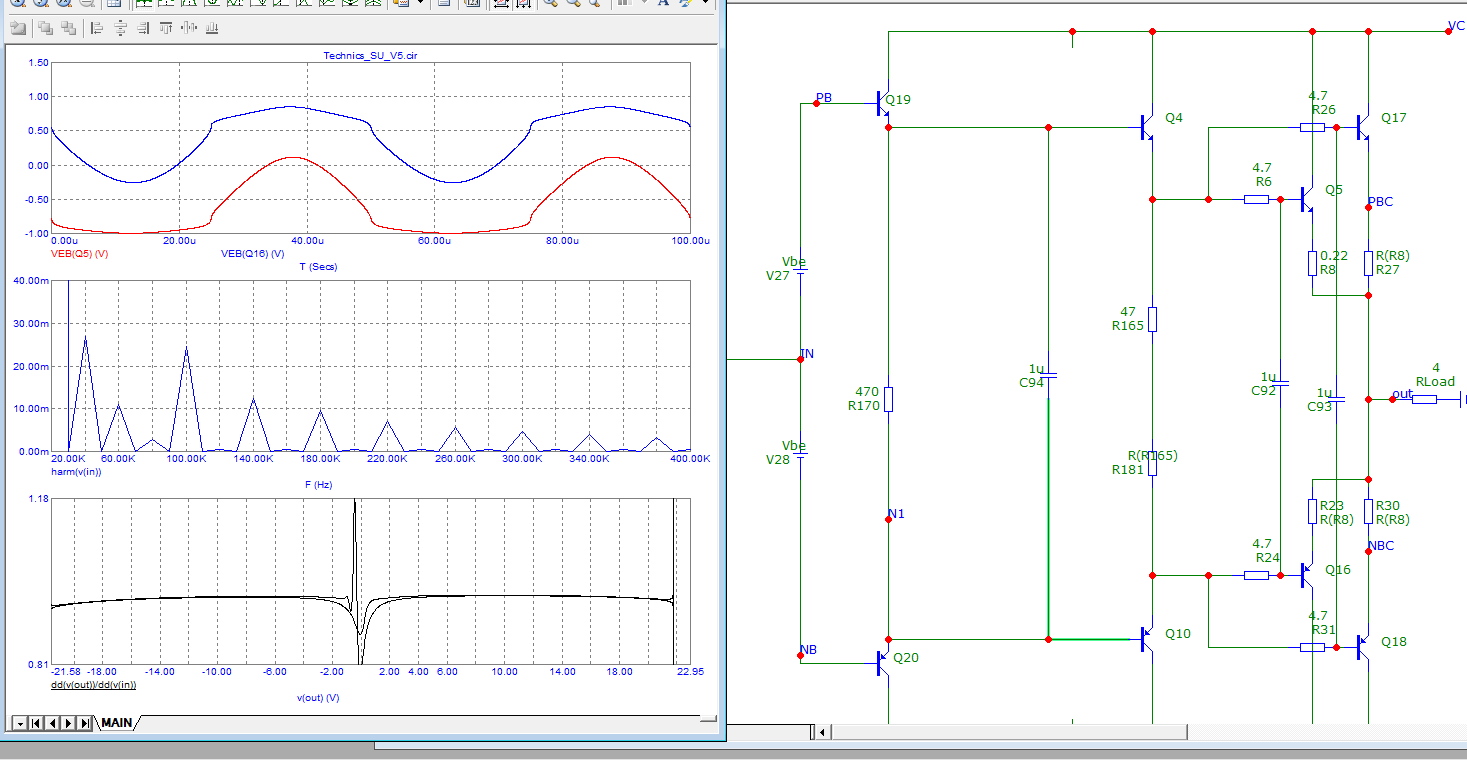Select resistor R181 label
Viewport: 1467px width, 761px height.
click(x=1128, y=470)
